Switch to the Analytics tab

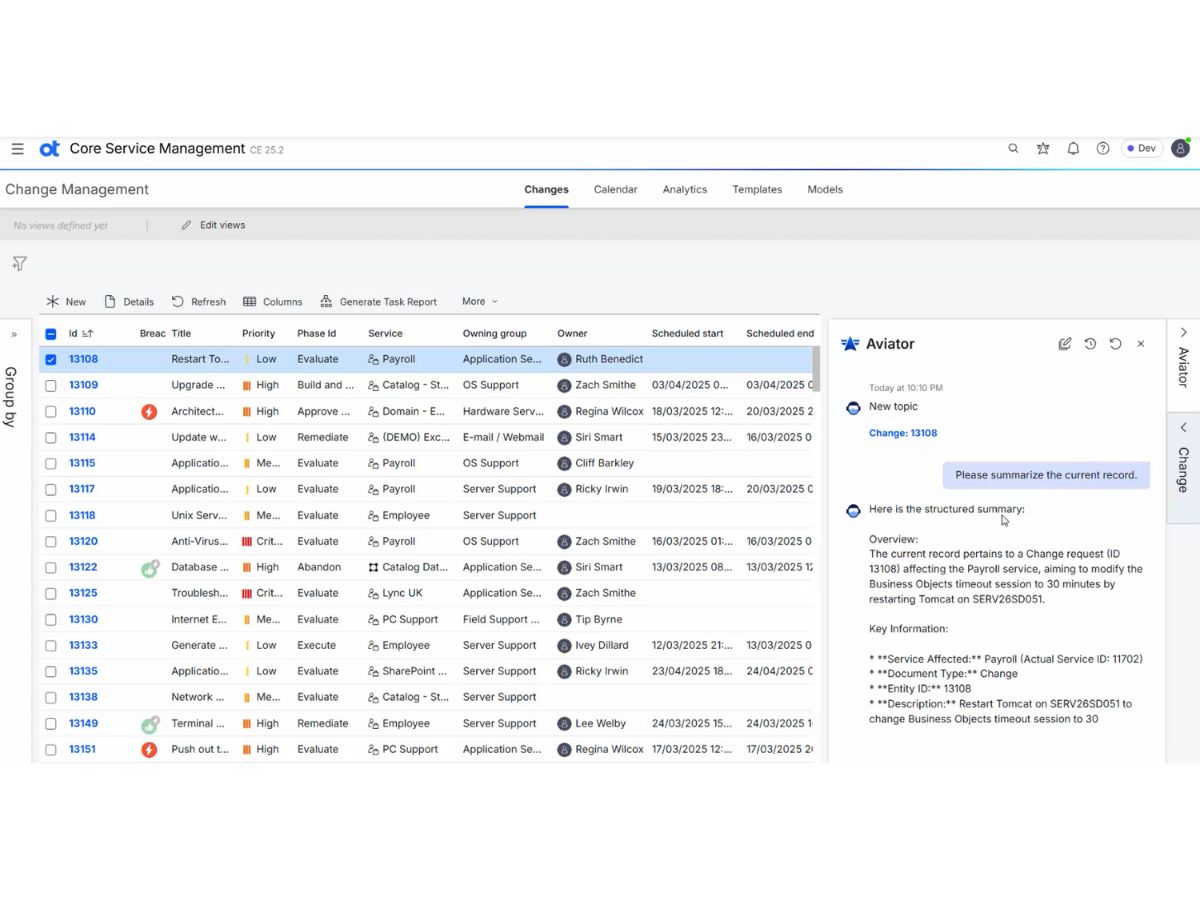tap(685, 189)
